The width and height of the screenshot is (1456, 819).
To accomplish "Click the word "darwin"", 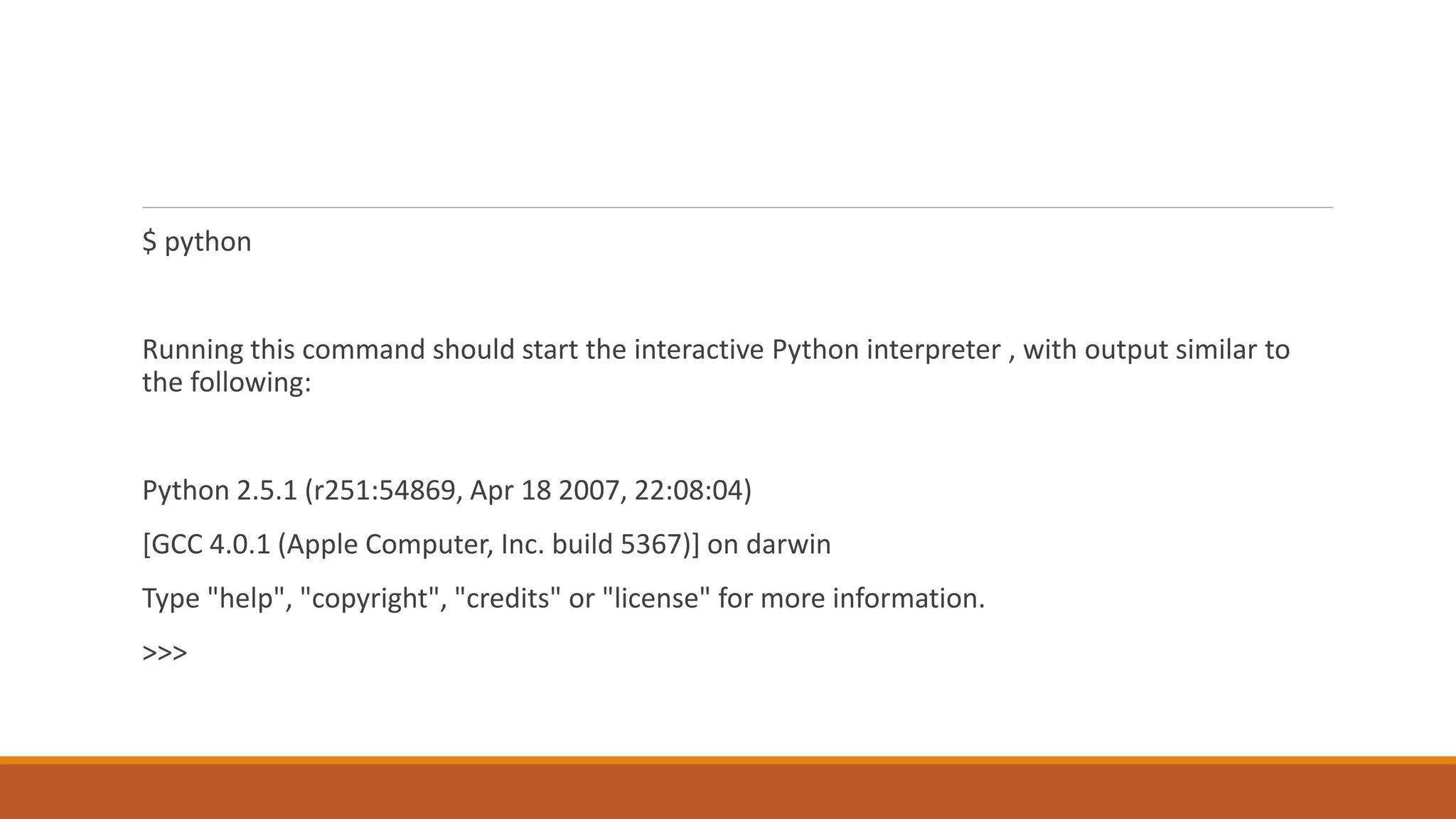I will point(788,545).
